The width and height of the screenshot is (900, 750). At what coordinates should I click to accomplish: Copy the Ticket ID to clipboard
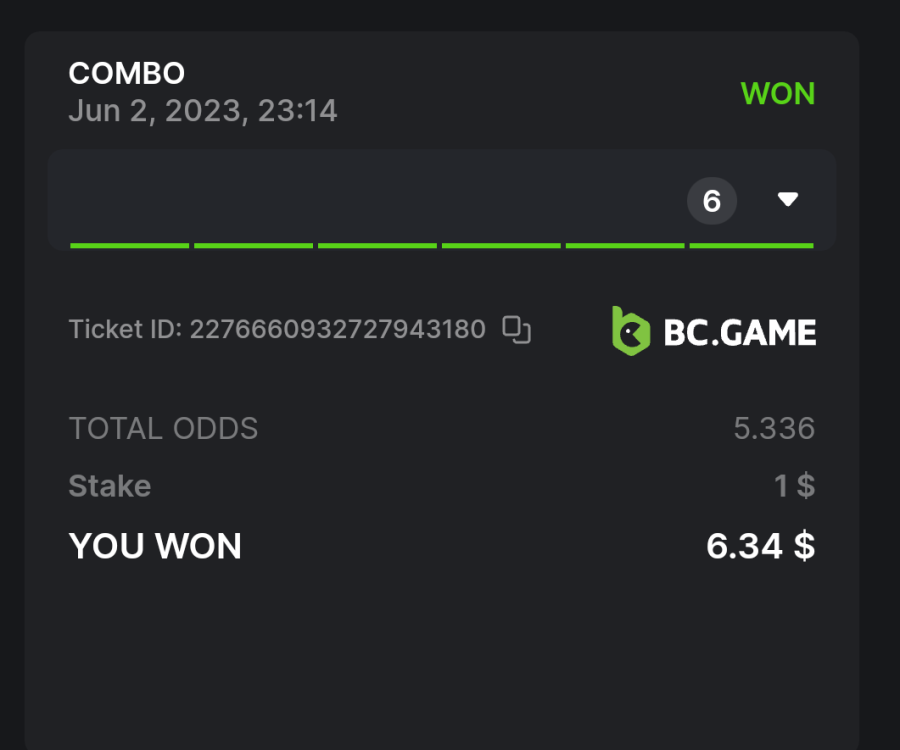pyautogui.click(x=516, y=330)
